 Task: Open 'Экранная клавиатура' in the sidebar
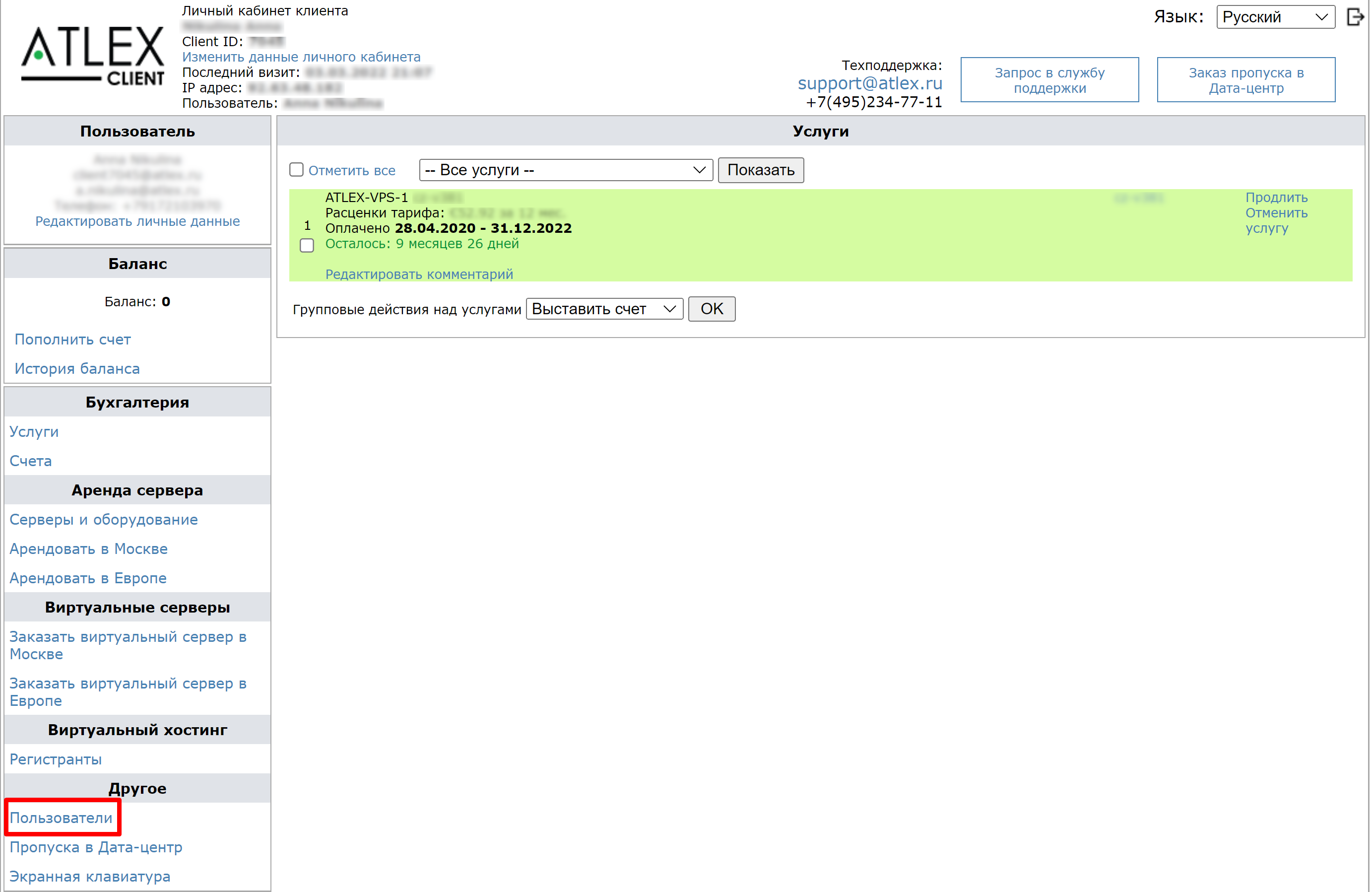tap(90, 877)
